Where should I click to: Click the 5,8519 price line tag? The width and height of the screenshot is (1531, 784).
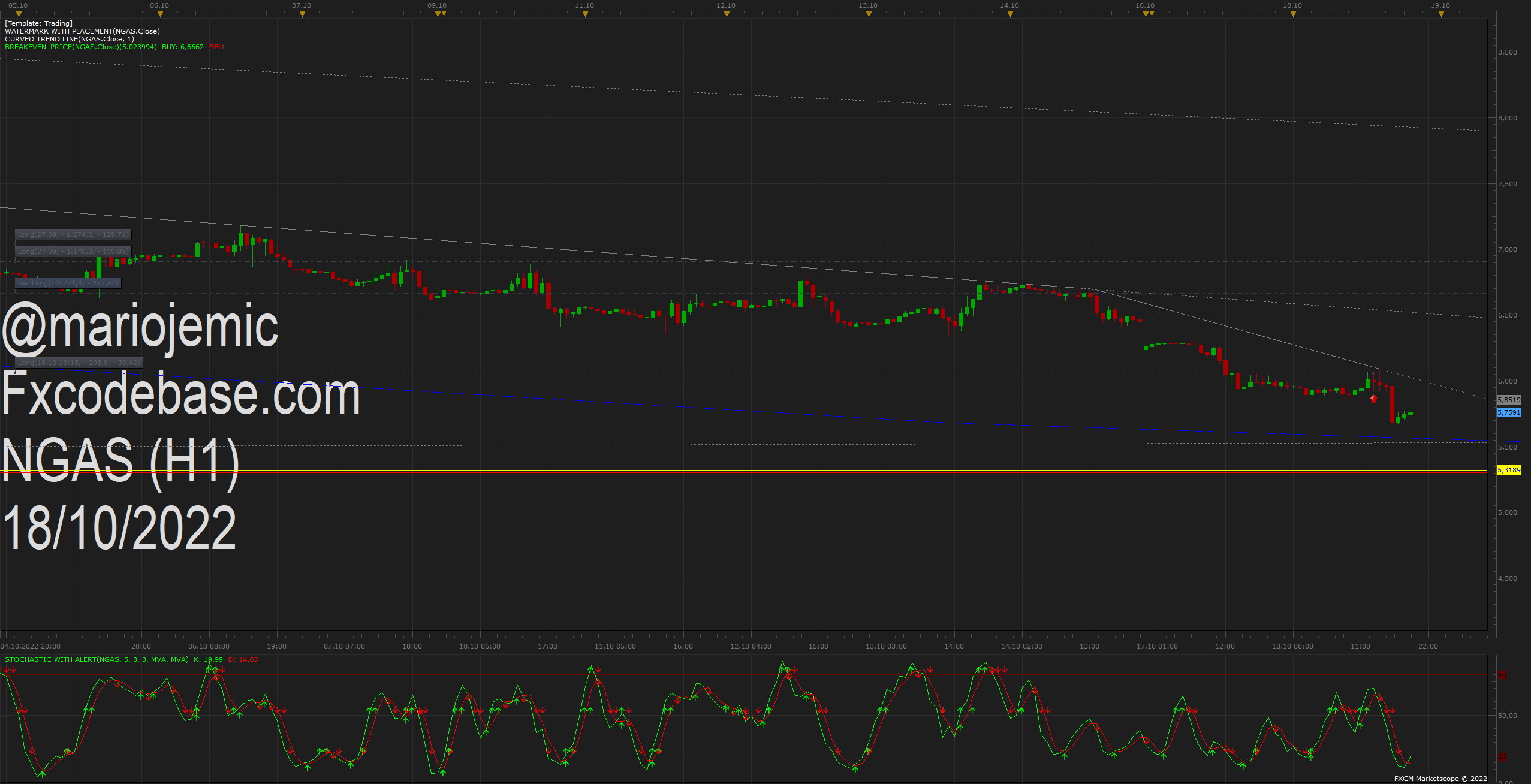point(1509,400)
